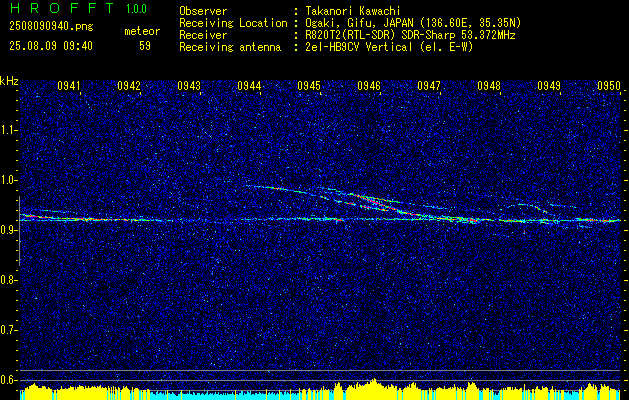Click the Receiving antenna label
629x400 pixels.
coord(230,47)
